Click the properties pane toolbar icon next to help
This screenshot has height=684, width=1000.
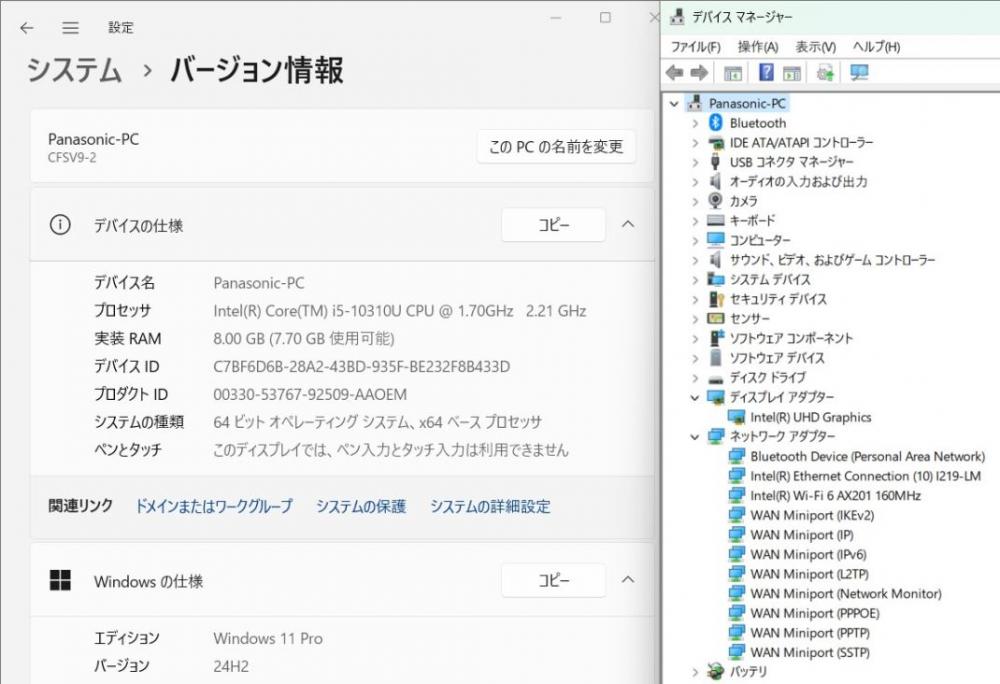click(x=792, y=73)
